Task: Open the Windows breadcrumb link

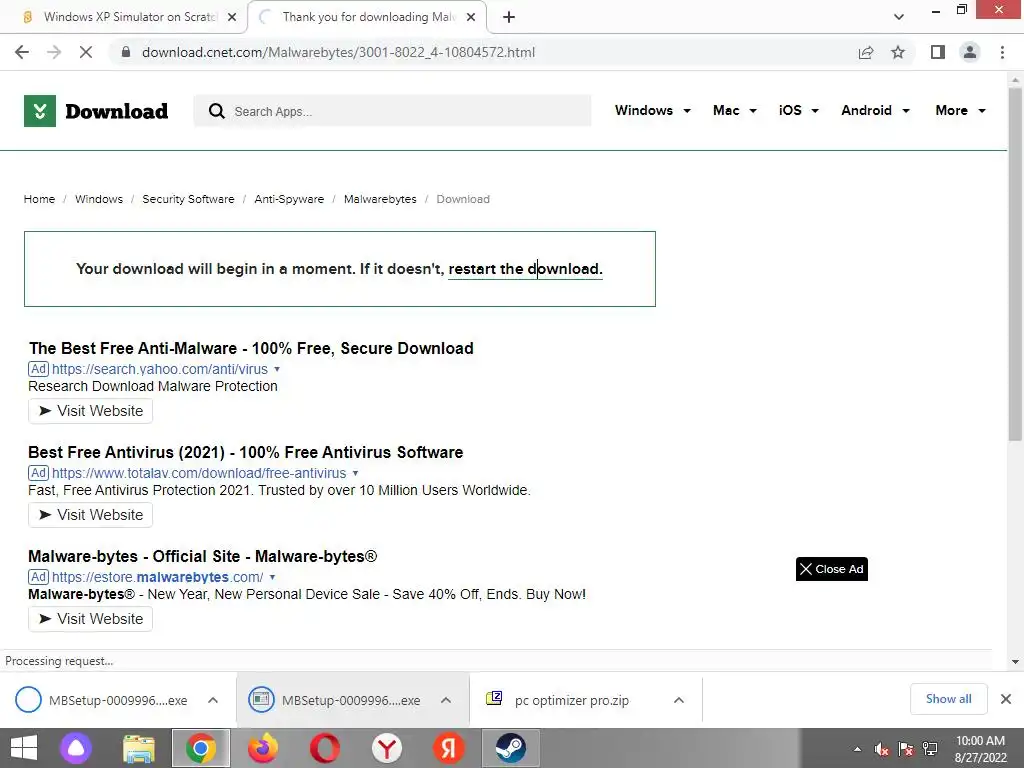Action: 99,199
